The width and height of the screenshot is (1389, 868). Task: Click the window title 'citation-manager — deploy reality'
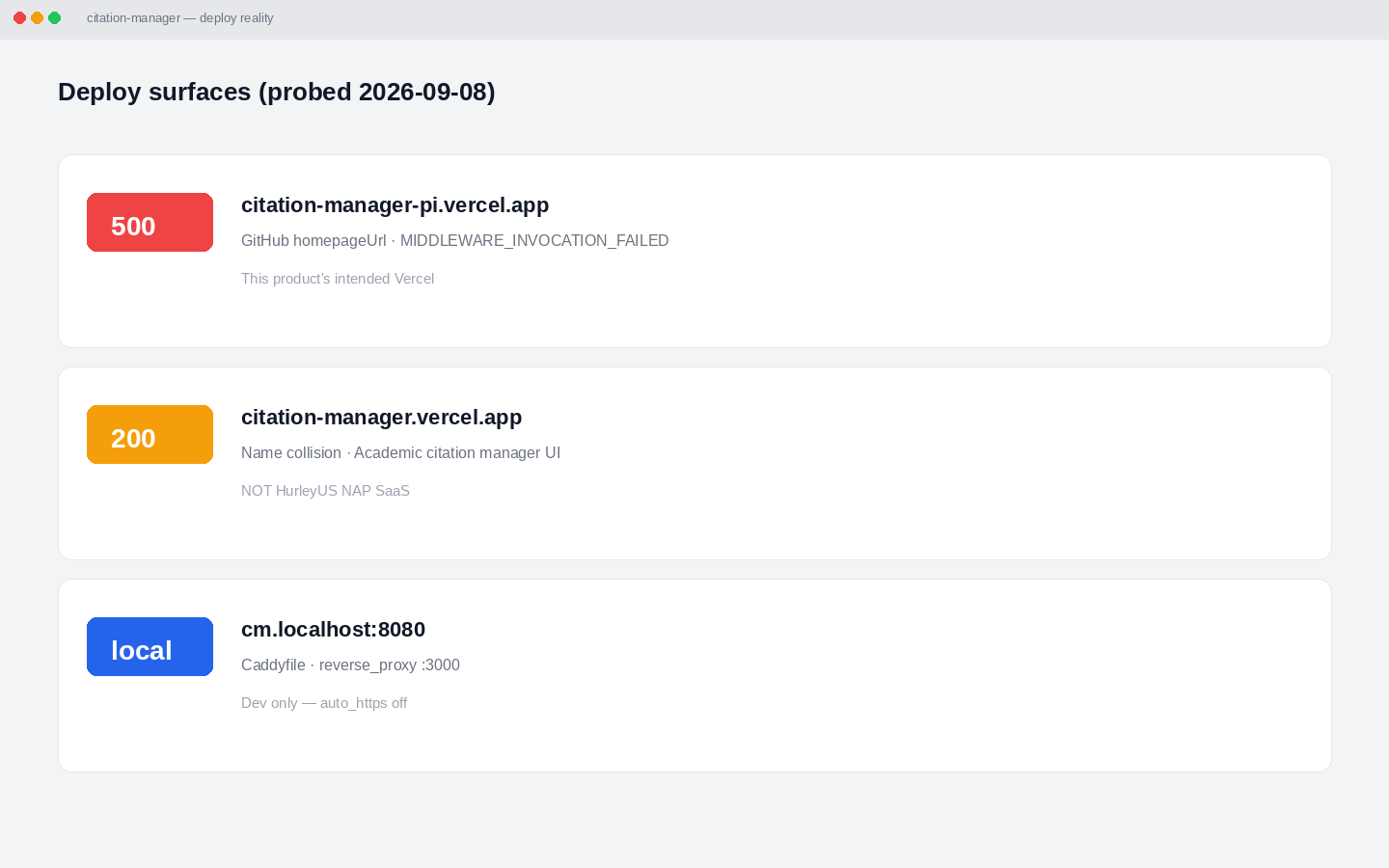click(x=179, y=18)
